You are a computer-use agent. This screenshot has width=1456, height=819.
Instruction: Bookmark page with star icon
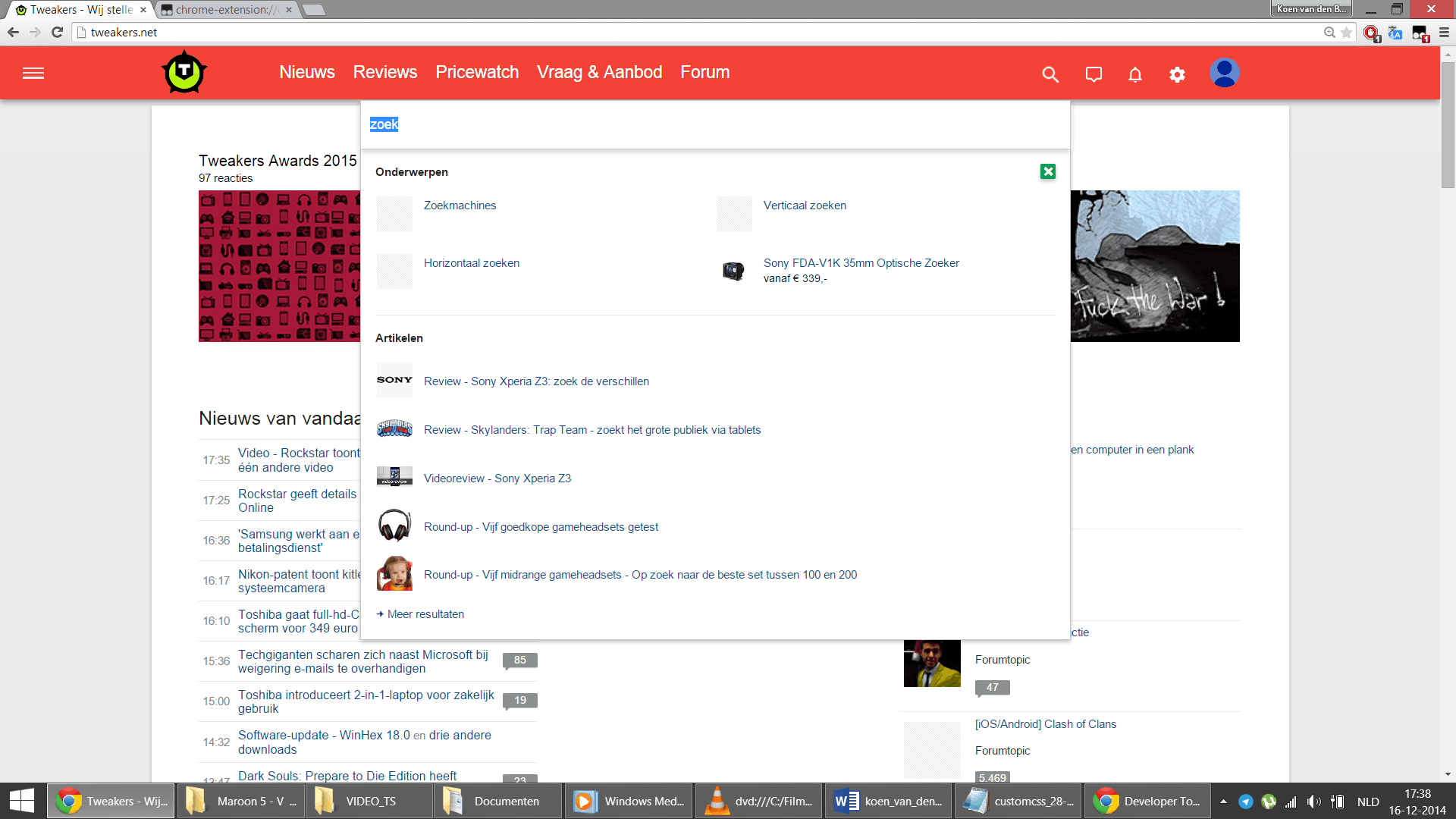point(1347,33)
